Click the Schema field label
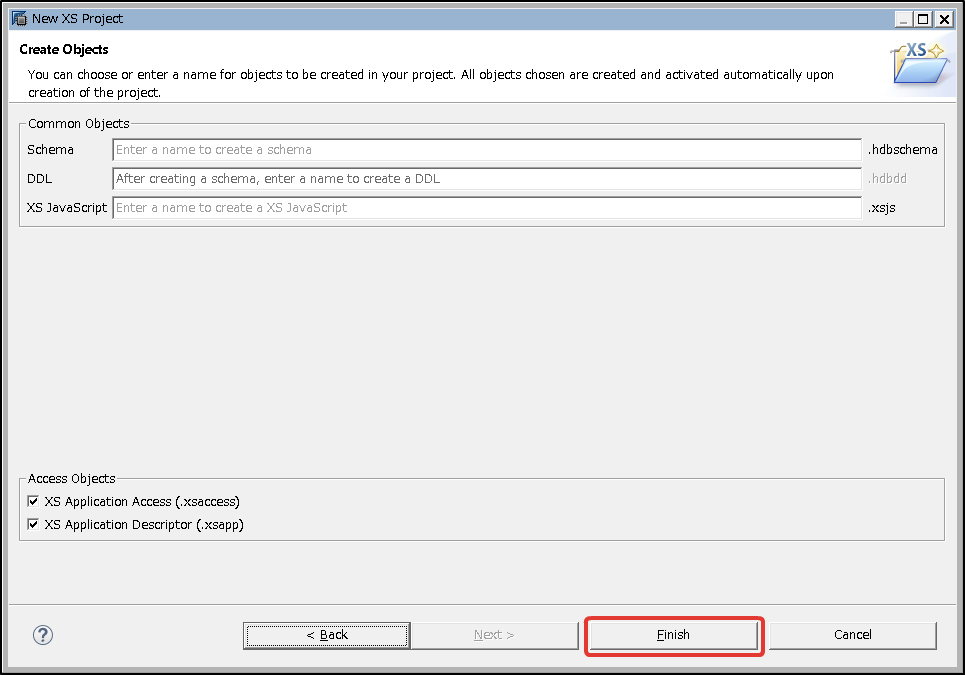 [50, 150]
